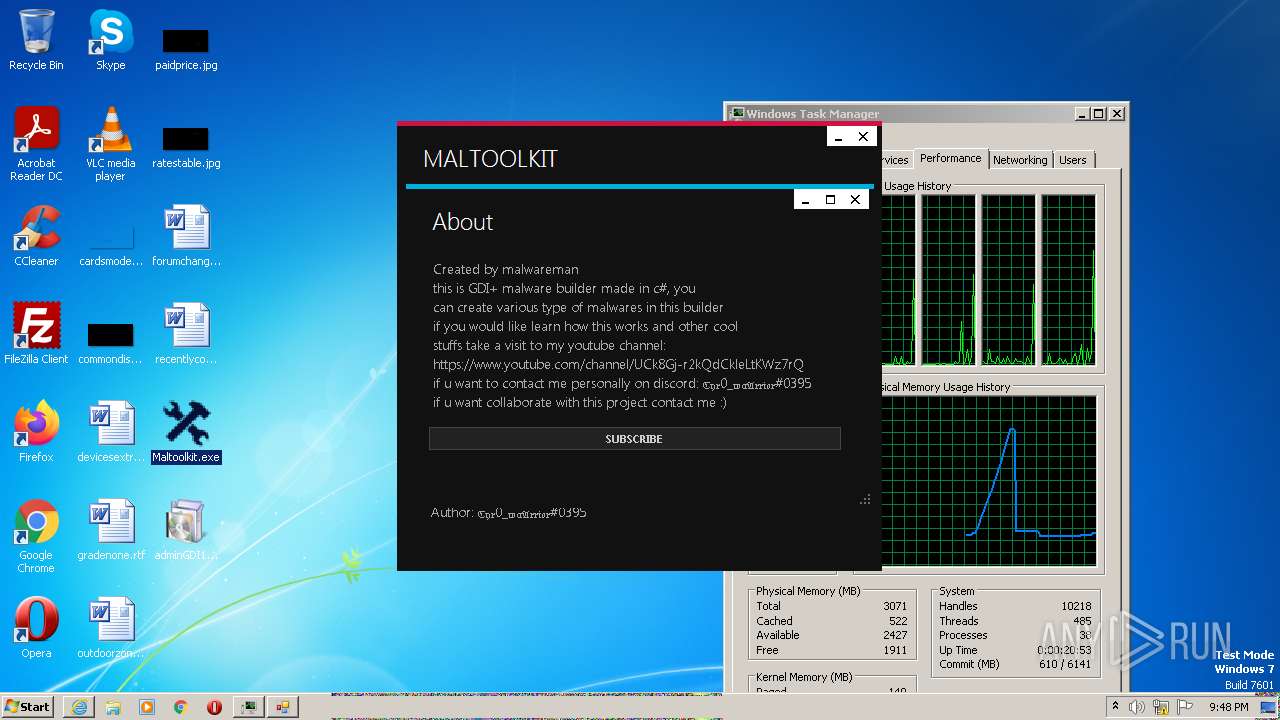Open the Recycle Bin desktop icon
1280x720 pixels.
[36, 40]
